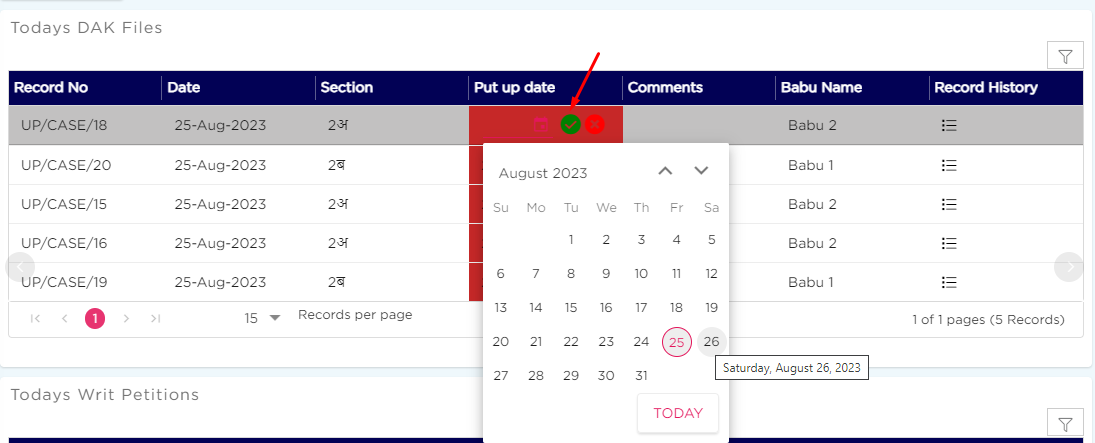View record history for UP/CASE/16
The height and width of the screenshot is (443, 1095).
point(948,243)
